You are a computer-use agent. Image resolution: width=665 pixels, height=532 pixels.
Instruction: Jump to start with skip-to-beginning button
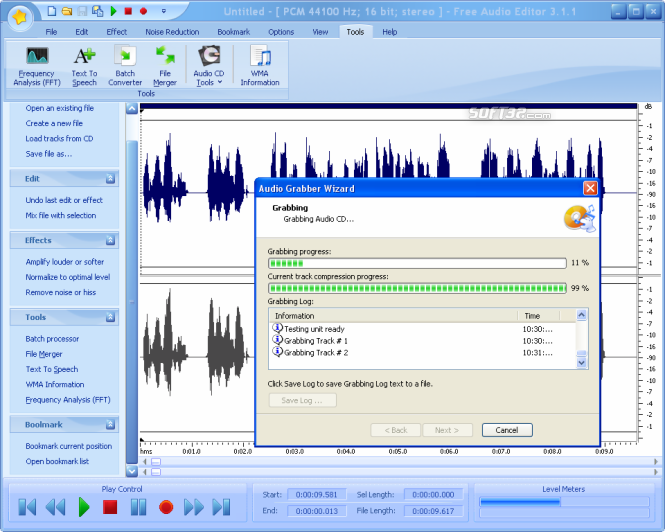coord(28,507)
